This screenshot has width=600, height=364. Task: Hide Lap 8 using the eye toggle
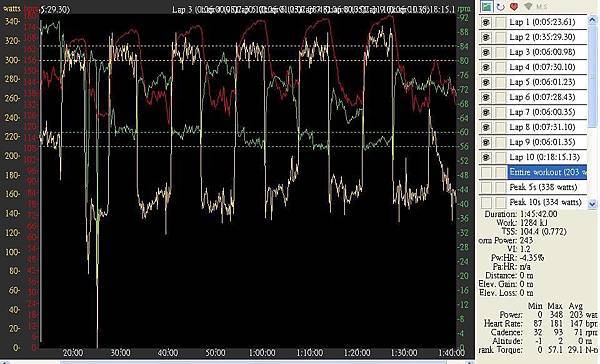click(486, 127)
